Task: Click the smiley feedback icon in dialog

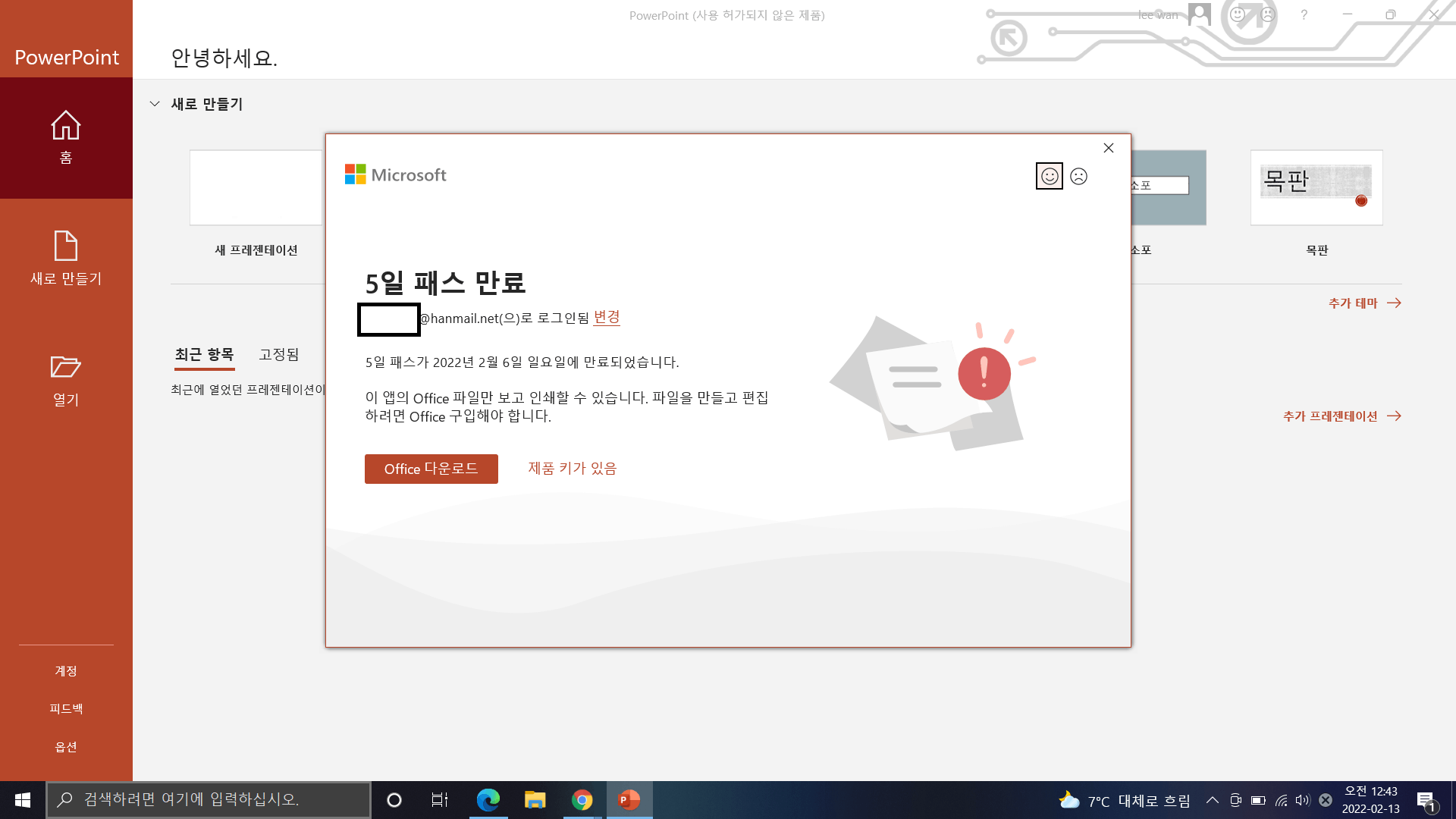Action: point(1050,177)
